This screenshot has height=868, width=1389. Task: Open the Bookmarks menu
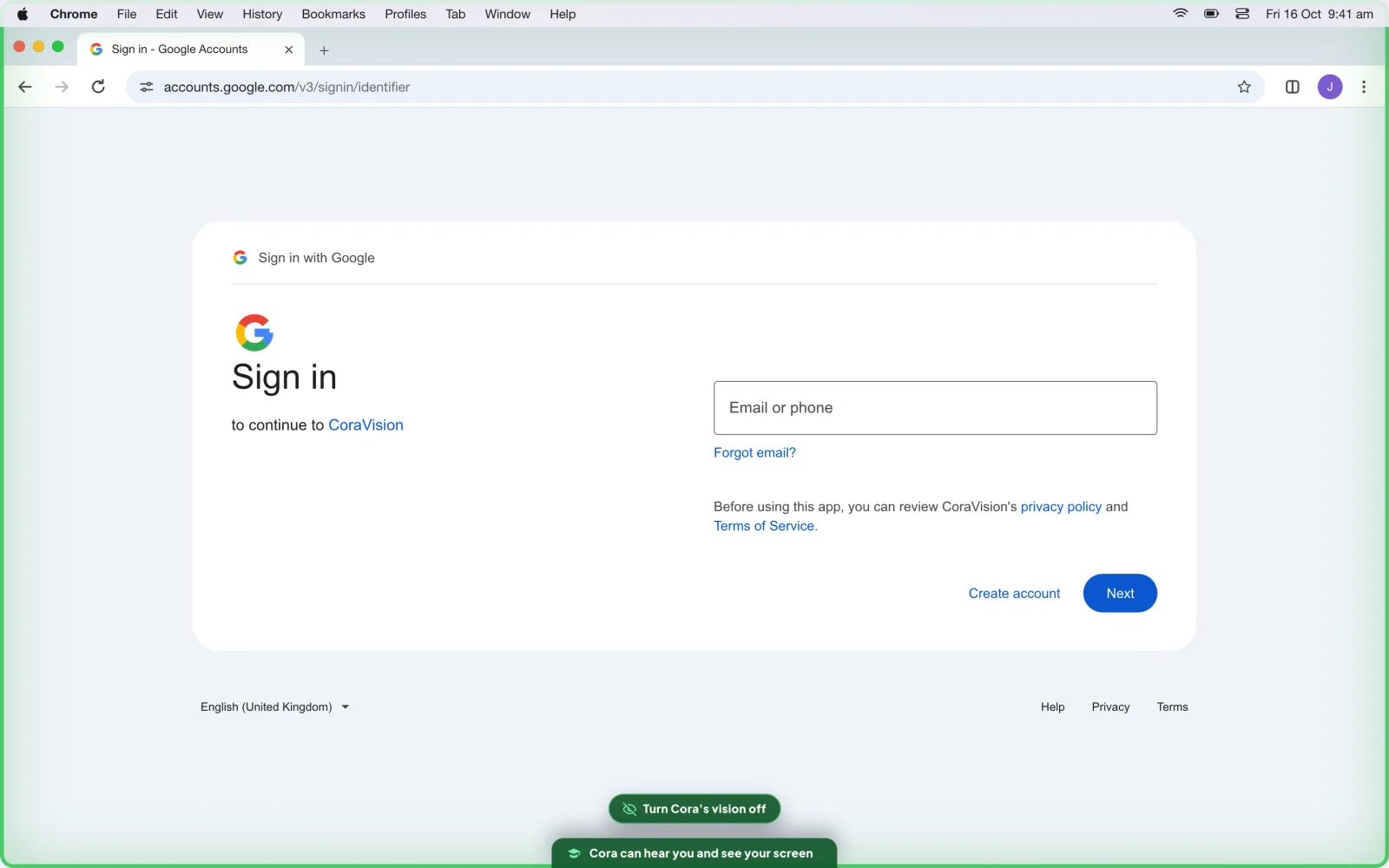tap(333, 14)
